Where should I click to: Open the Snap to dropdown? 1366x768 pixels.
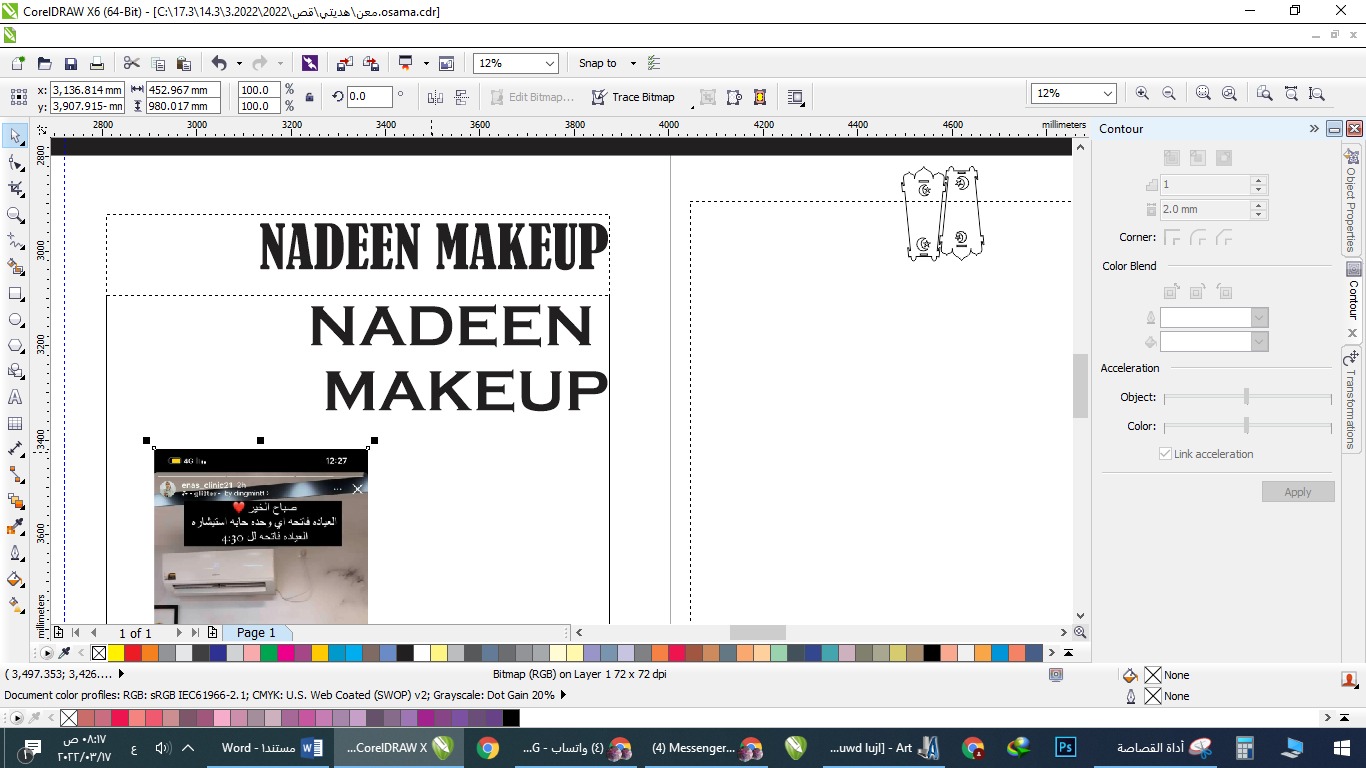point(607,63)
